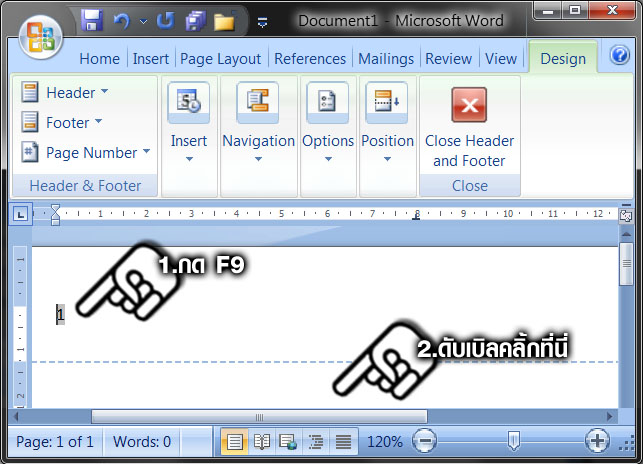The height and width of the screenshot is (464, 643).
Task: Switch to Print Layout view
Action: (234, 442)
